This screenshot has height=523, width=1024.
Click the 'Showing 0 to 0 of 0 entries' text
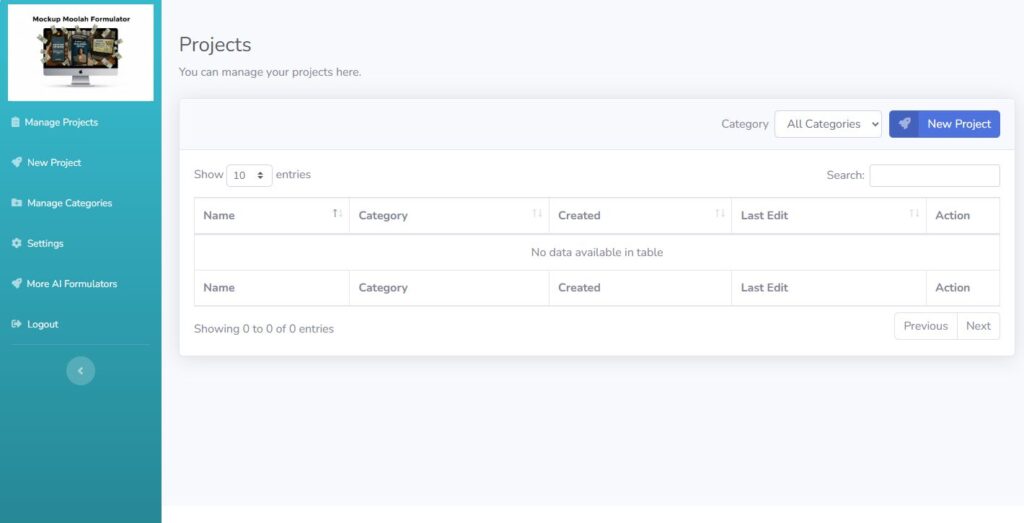click(x=264, y=329)
